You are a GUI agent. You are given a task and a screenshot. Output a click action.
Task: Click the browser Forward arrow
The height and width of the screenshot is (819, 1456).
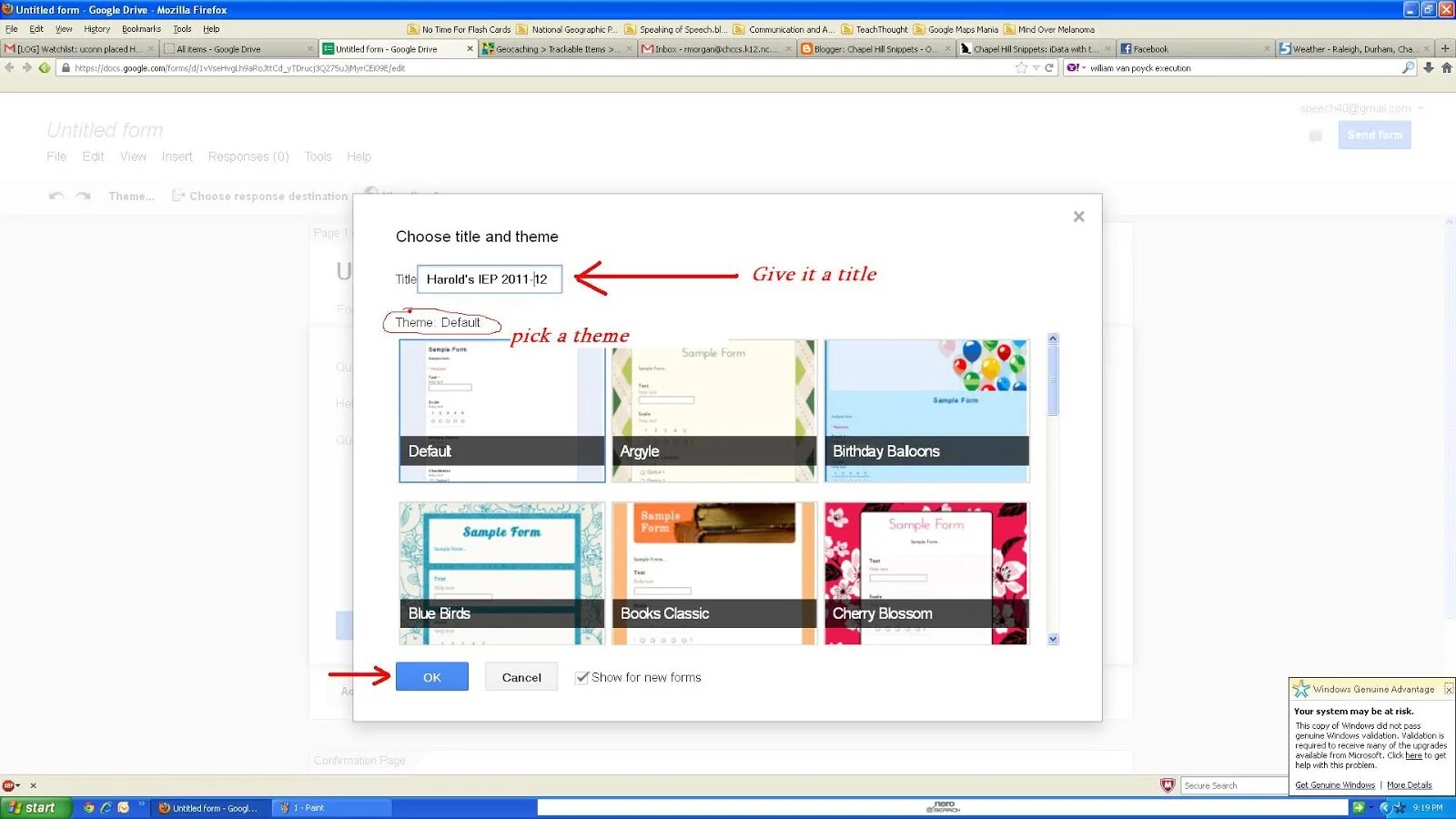(x=27, y=67)
